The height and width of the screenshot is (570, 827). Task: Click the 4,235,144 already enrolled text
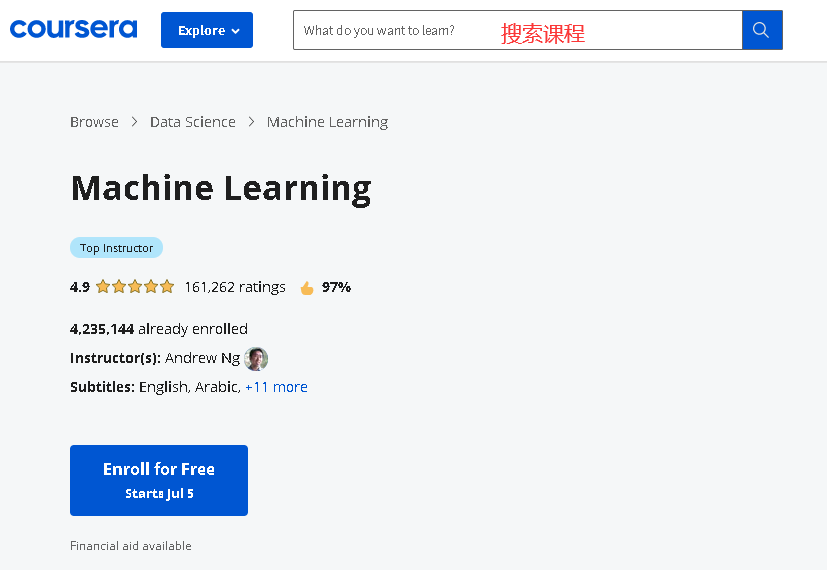(159, 329)
